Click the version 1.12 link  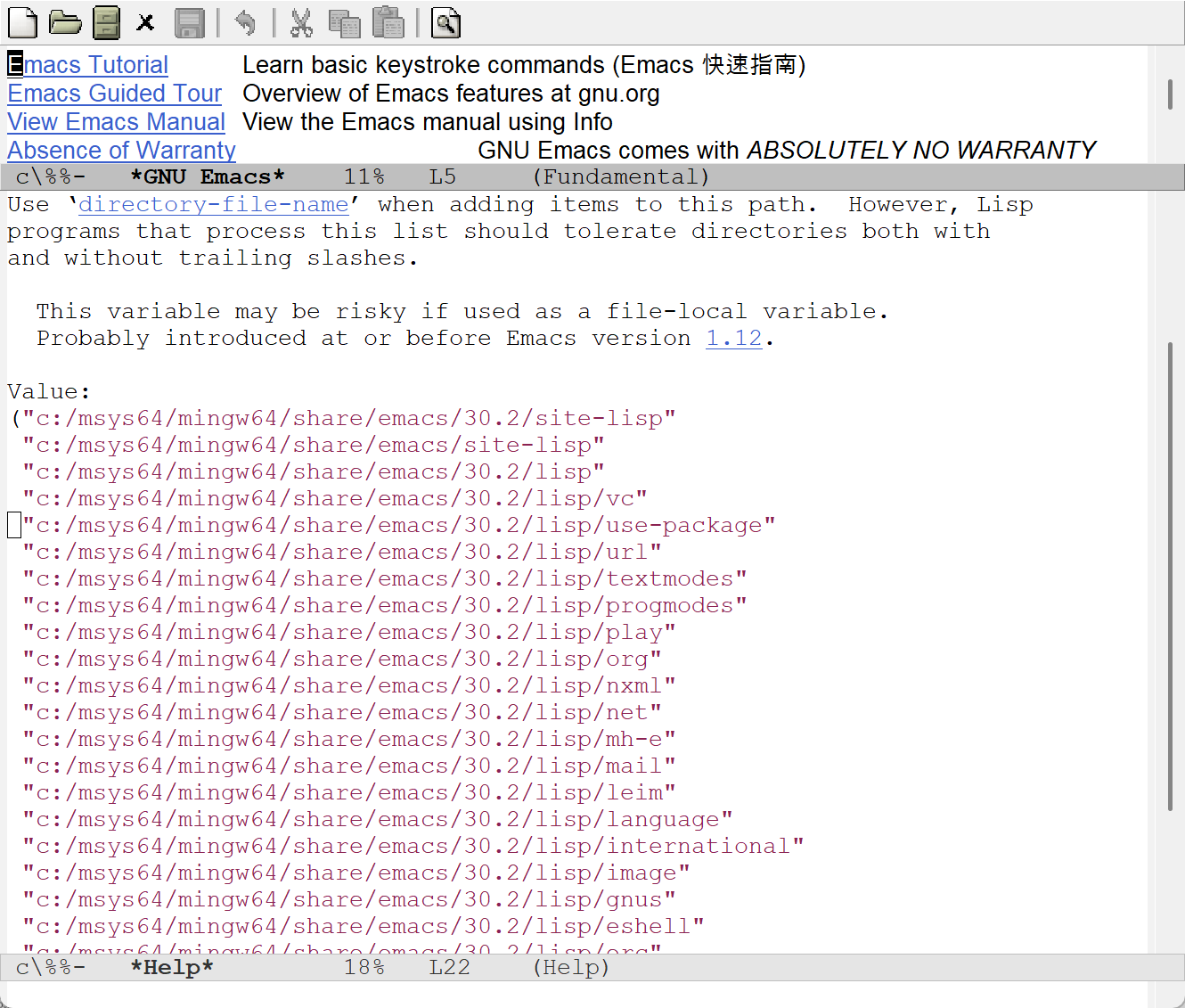(733, 338)
